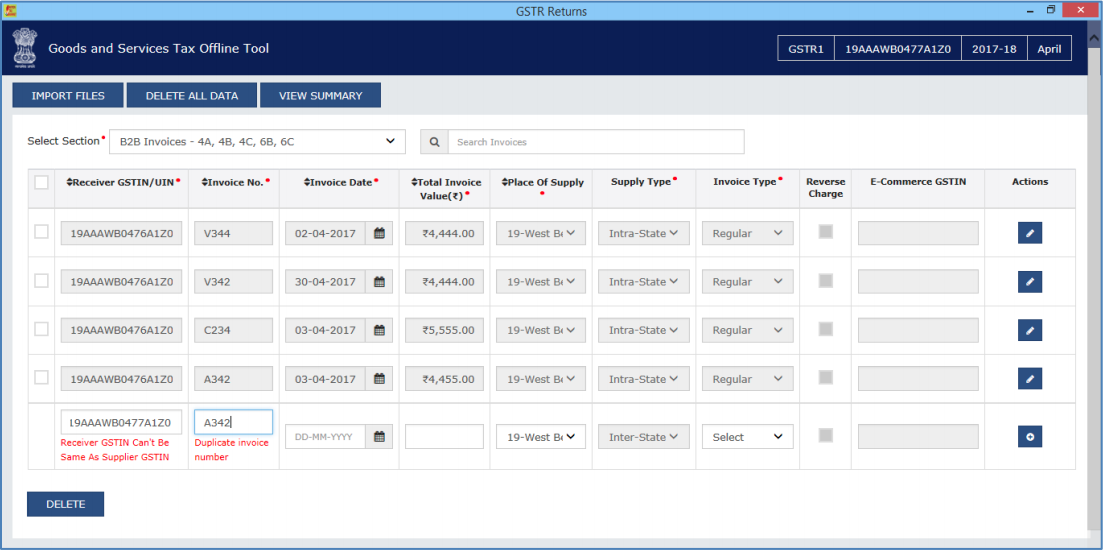The image size is (1105, 552).
Task: Open the calendar icon for date 30-04-2017
Action: coord(379,282)
